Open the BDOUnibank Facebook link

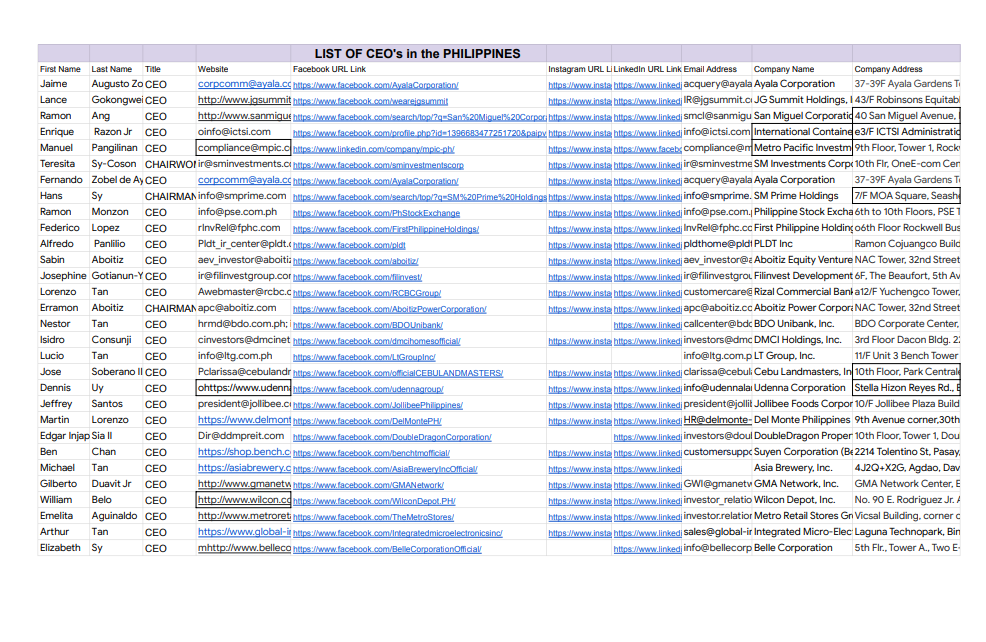[368, 325]
